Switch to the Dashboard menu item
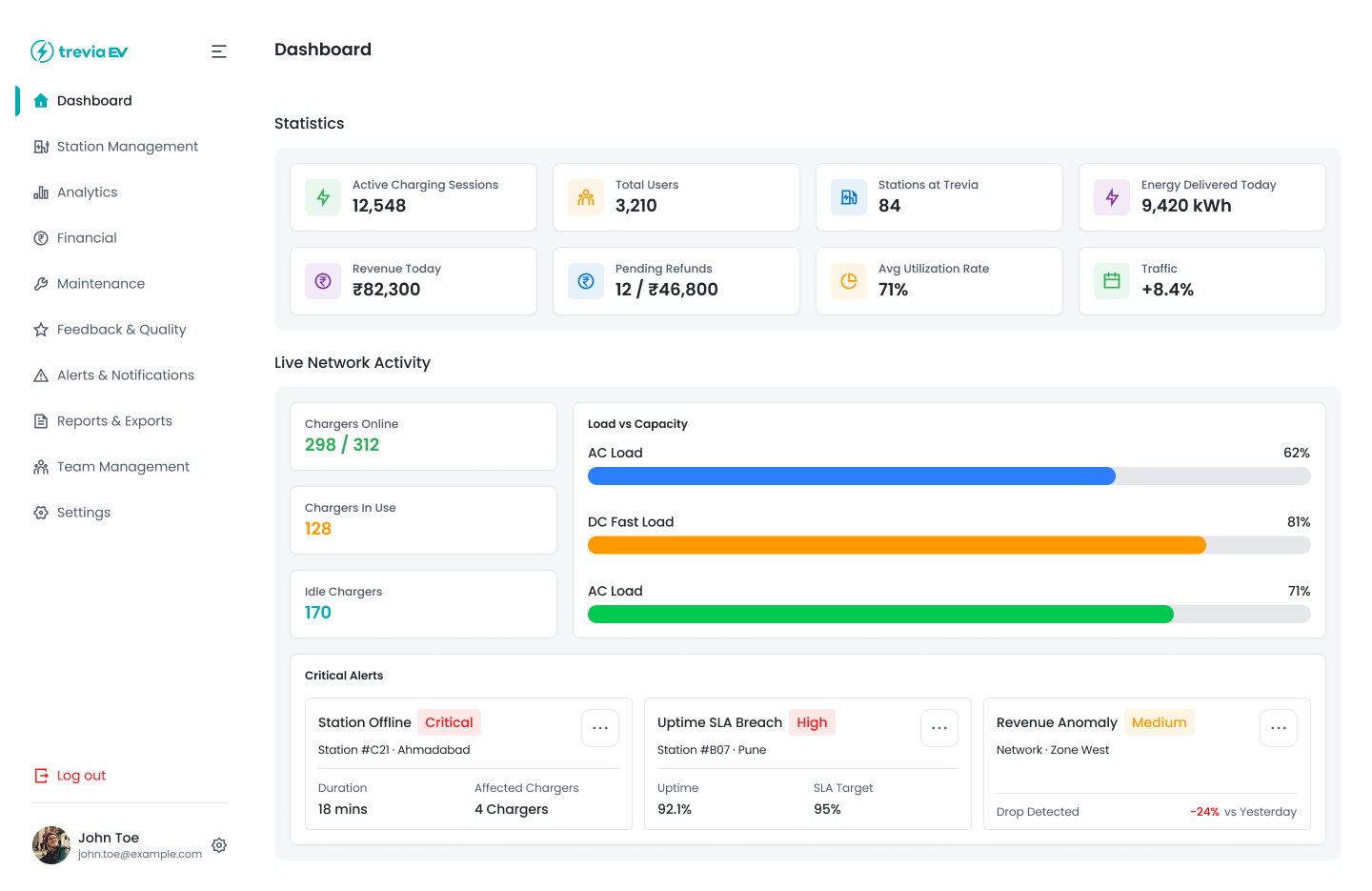Screen dimensions: 1372x891 94,100
